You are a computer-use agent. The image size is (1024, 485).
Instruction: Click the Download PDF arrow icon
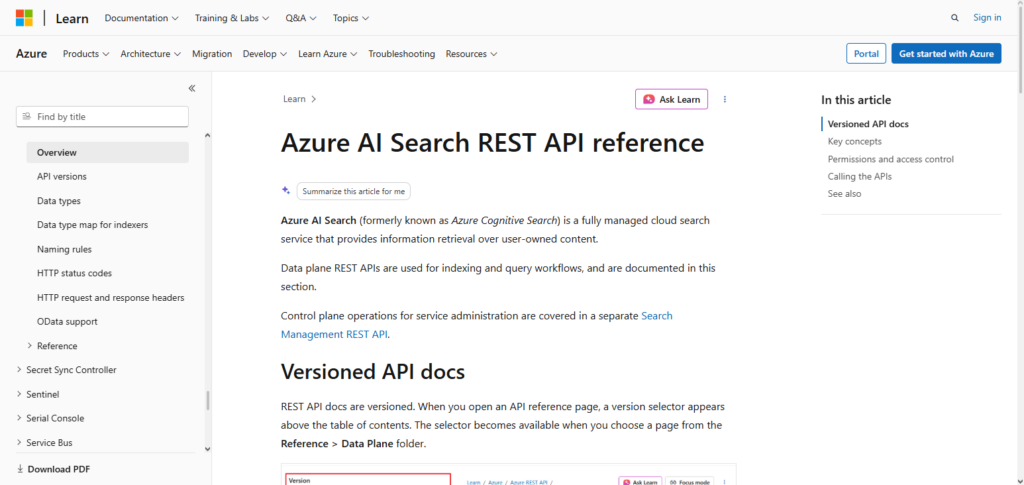[x=20, y=469]
